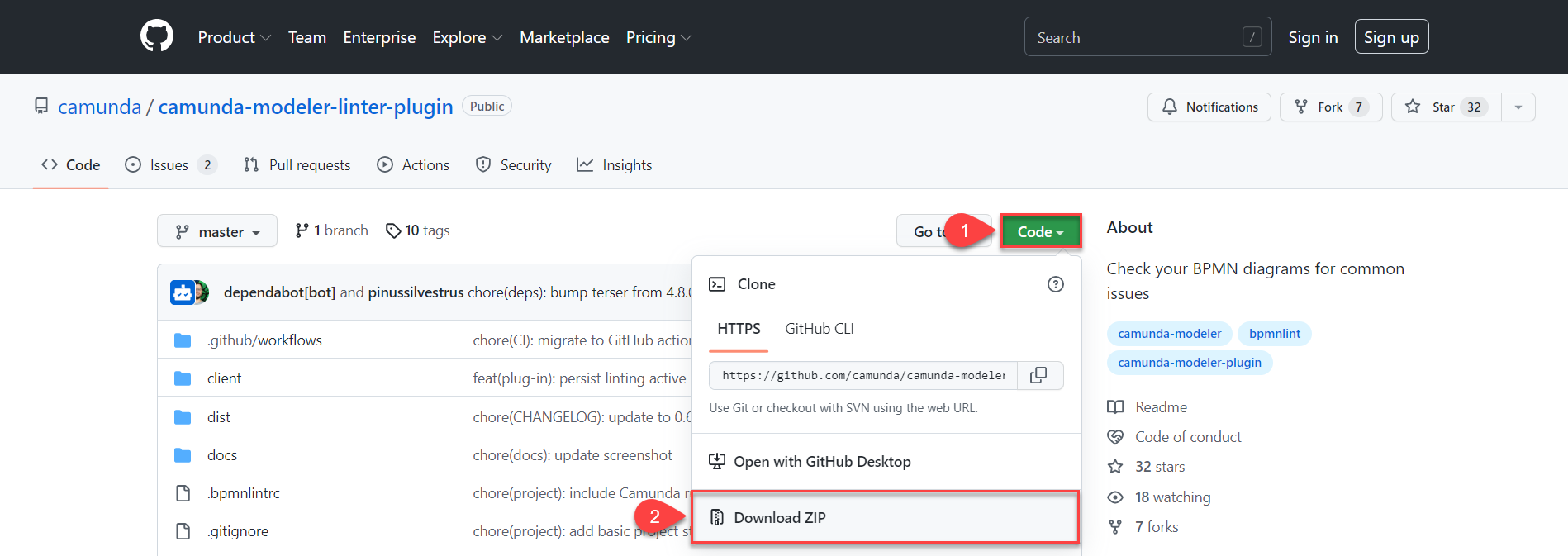This screenshot has height=556, width=1568.
Task: Click the Sign up button
Action: [1391, 37]
